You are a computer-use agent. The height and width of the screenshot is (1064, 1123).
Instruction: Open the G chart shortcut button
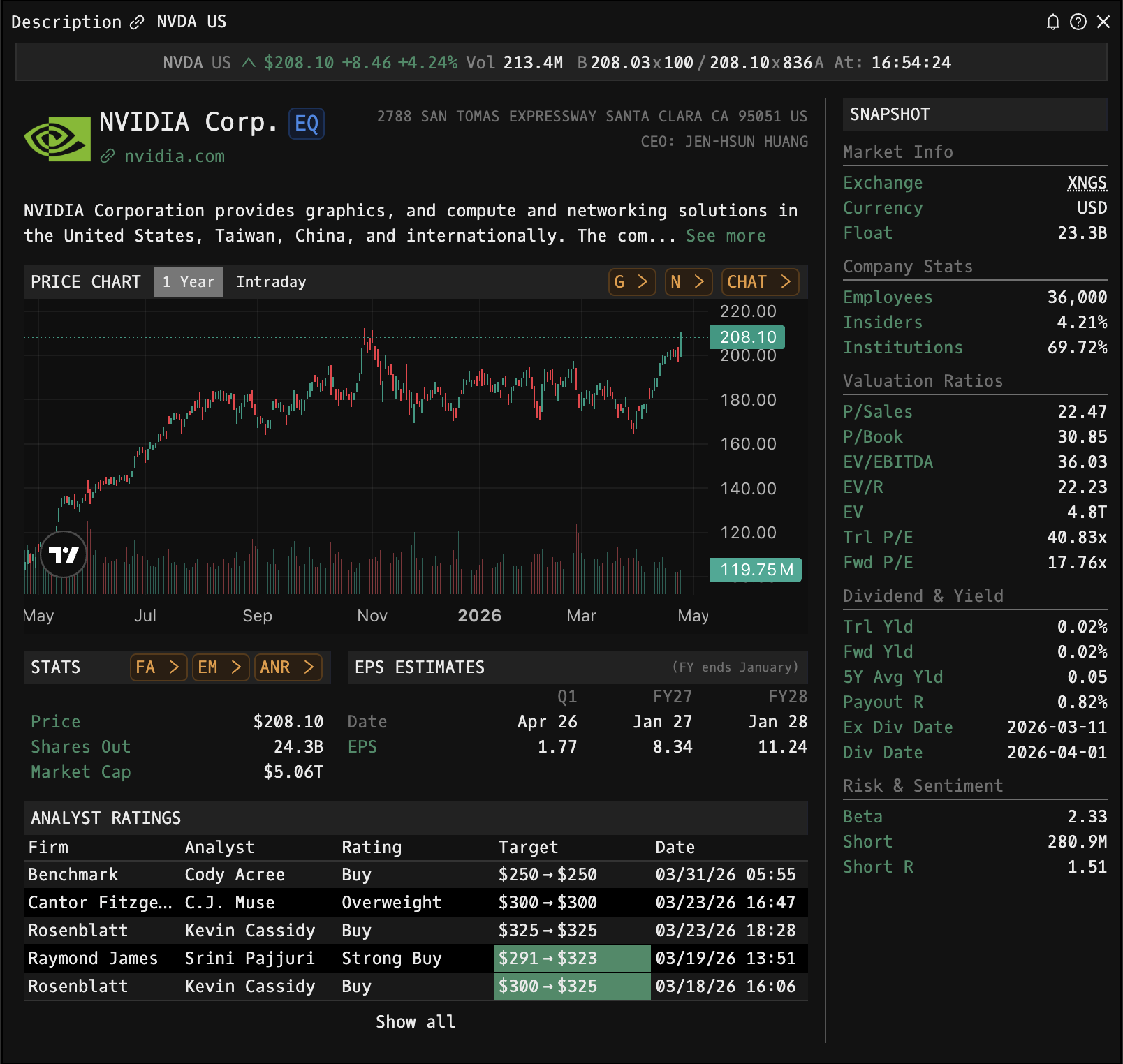632,282
